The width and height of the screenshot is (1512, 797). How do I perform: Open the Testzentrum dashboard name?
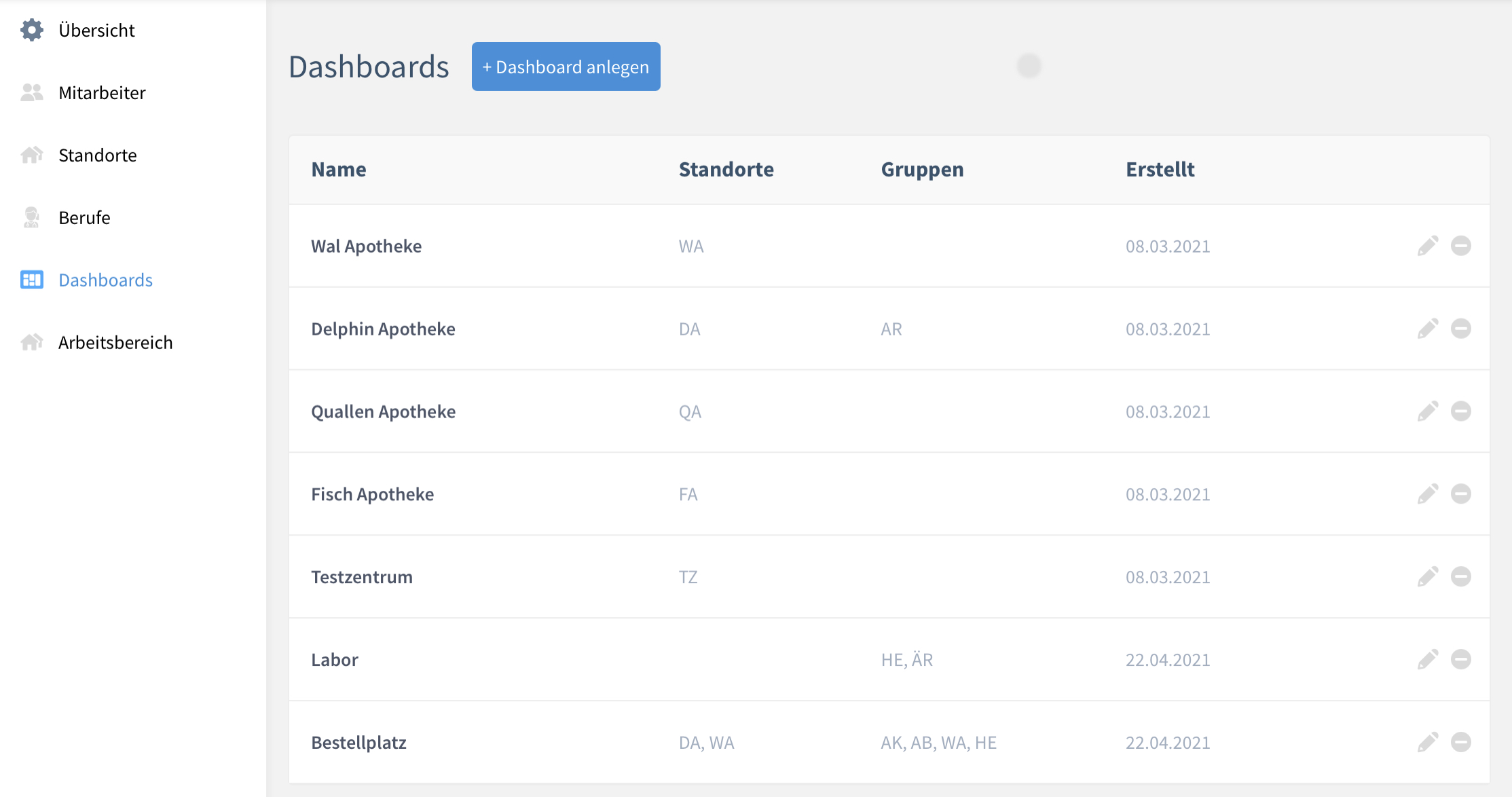coord(362,577)
